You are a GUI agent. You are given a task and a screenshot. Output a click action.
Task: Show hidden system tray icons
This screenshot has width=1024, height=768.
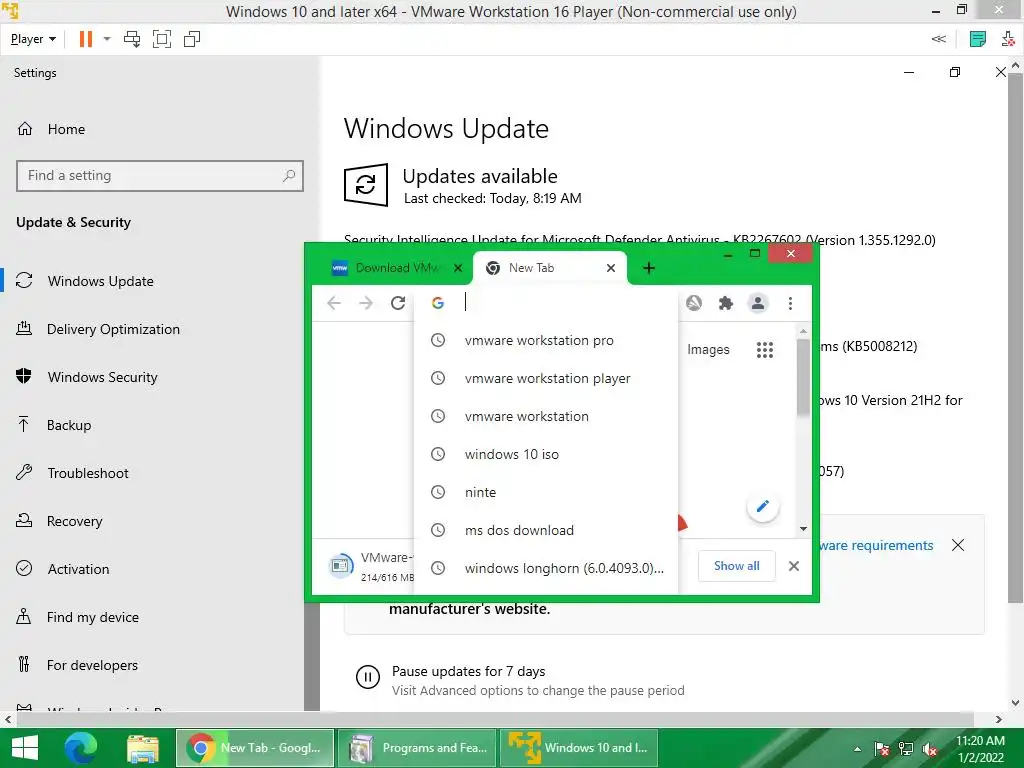(857, 749)
